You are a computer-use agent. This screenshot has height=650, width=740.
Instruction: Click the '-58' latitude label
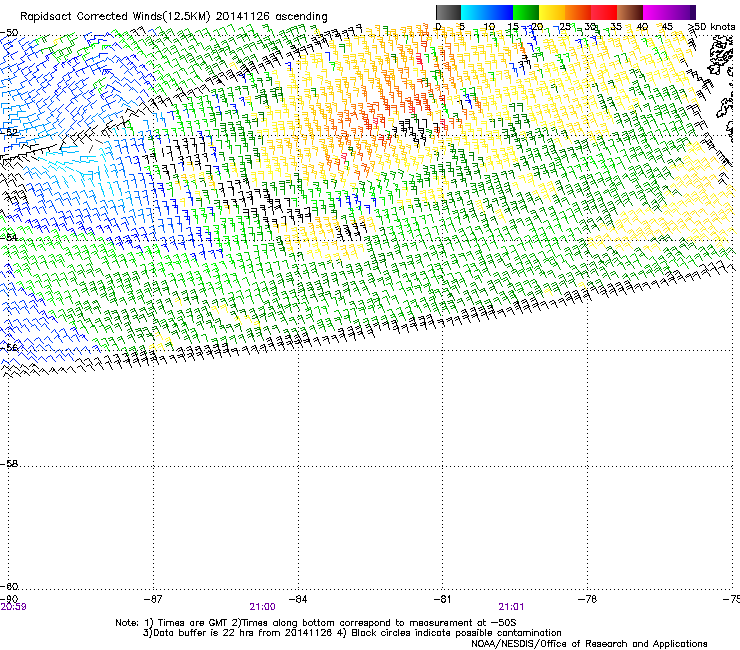click(x=9, y=464)
